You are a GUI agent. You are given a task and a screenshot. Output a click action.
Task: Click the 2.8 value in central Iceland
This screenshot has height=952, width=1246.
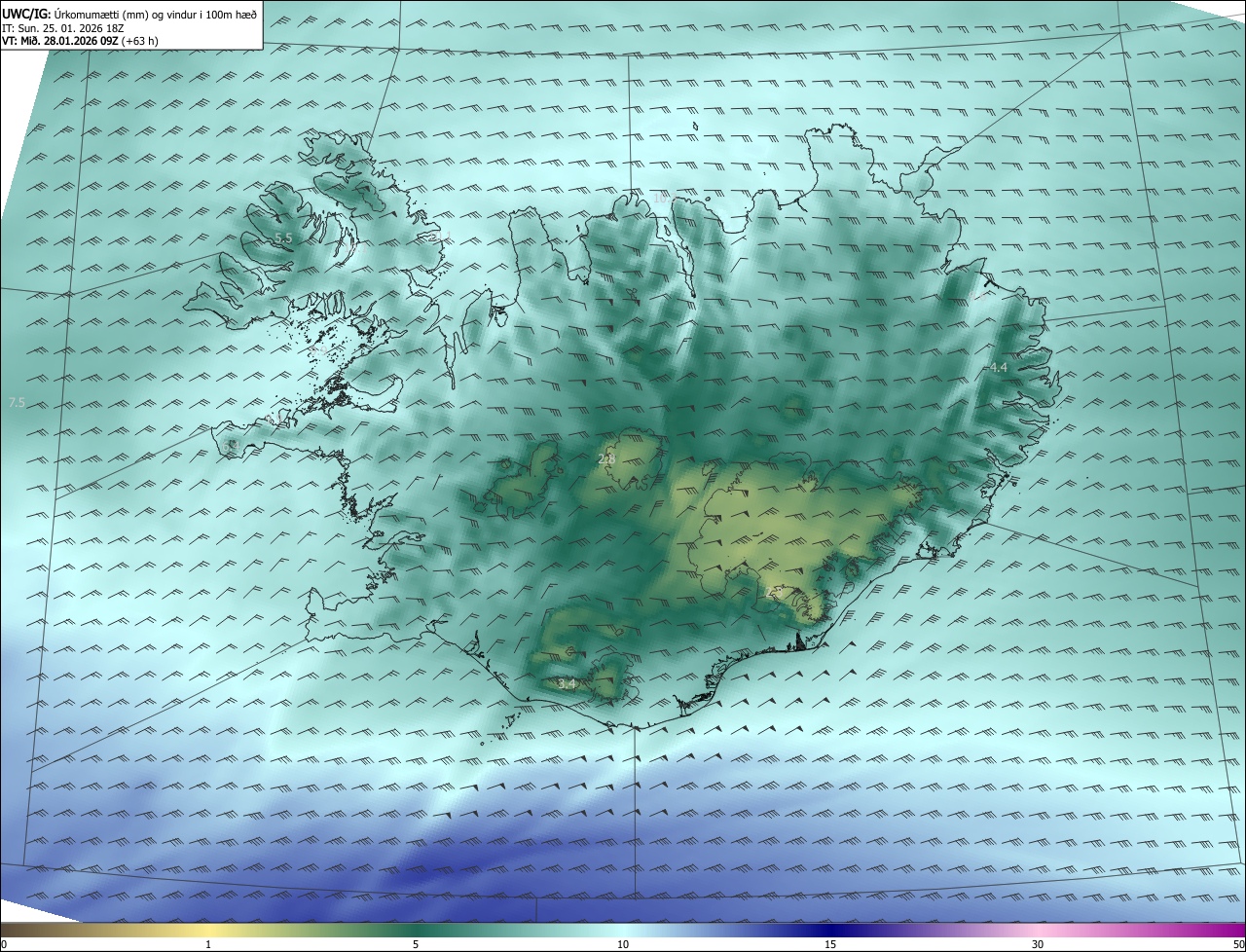(606, 458)
